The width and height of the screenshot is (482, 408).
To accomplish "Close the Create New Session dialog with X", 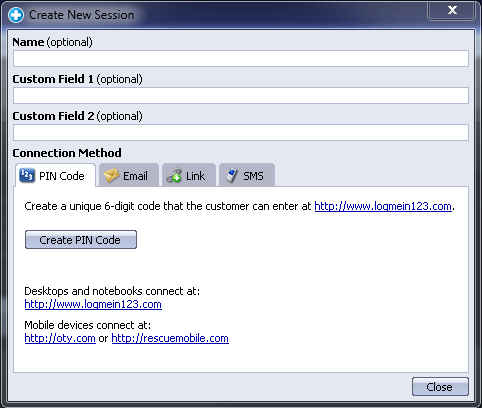I will click(452, 10).
